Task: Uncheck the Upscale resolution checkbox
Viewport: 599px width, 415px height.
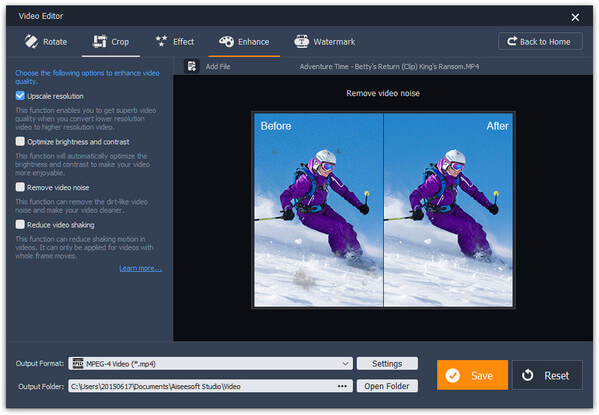Action: tap(20, 96)
